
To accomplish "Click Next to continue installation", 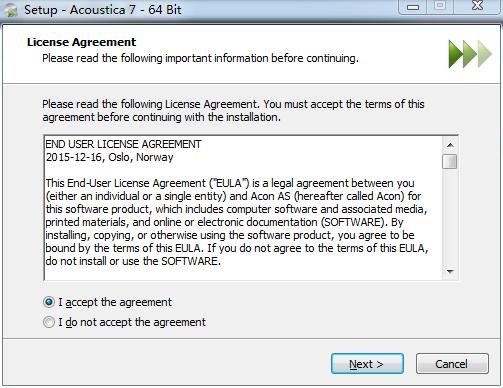I will tap(367, 364).
